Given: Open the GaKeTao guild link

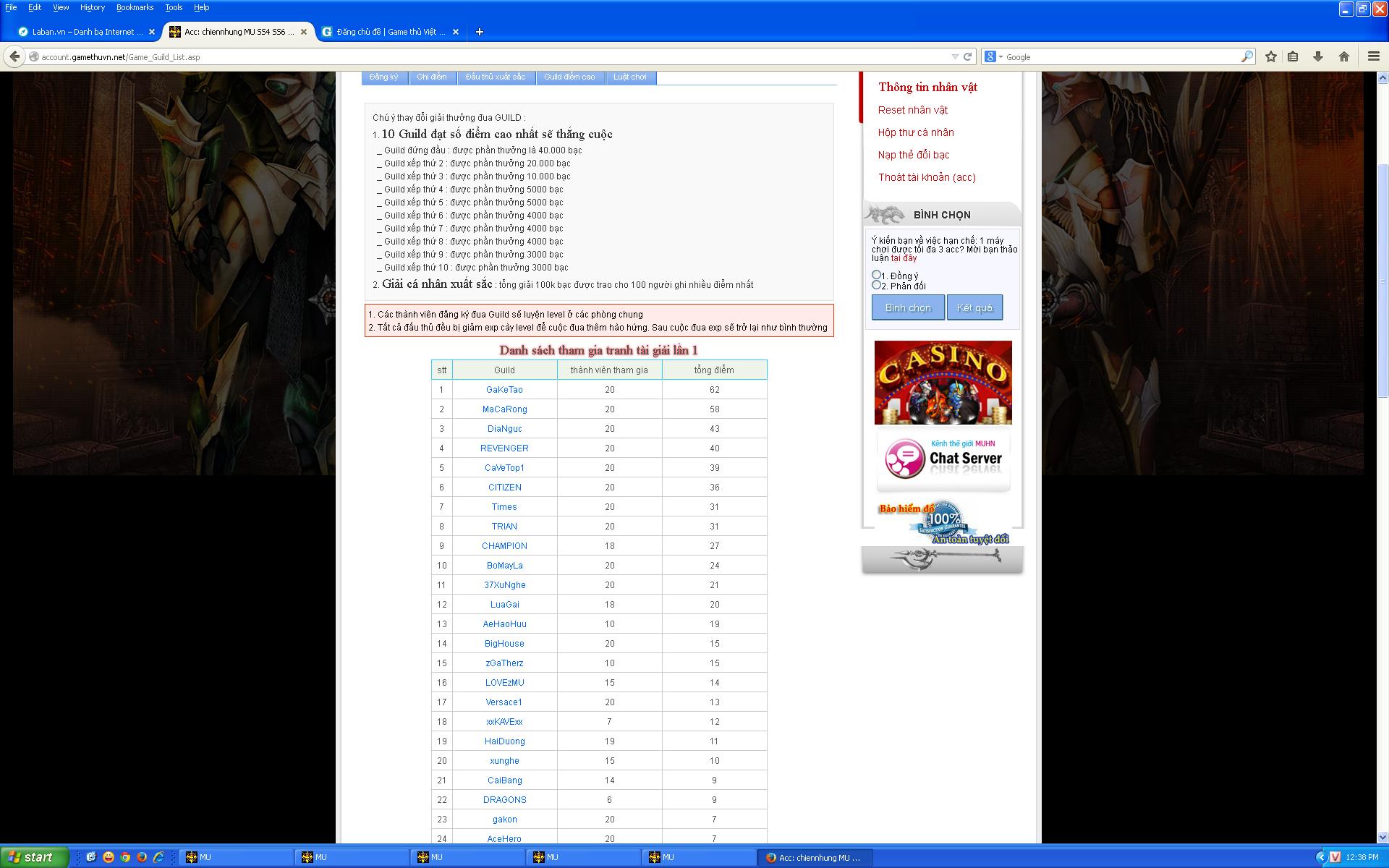Looking at the screenshot, I should pos(504,390).
